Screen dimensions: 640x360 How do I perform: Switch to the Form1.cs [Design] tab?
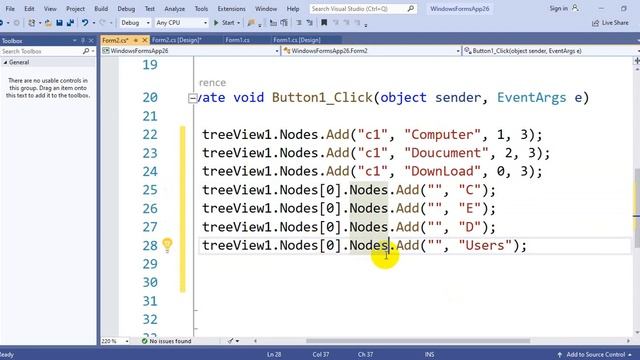pyautogui.click(x=297, y=40)
